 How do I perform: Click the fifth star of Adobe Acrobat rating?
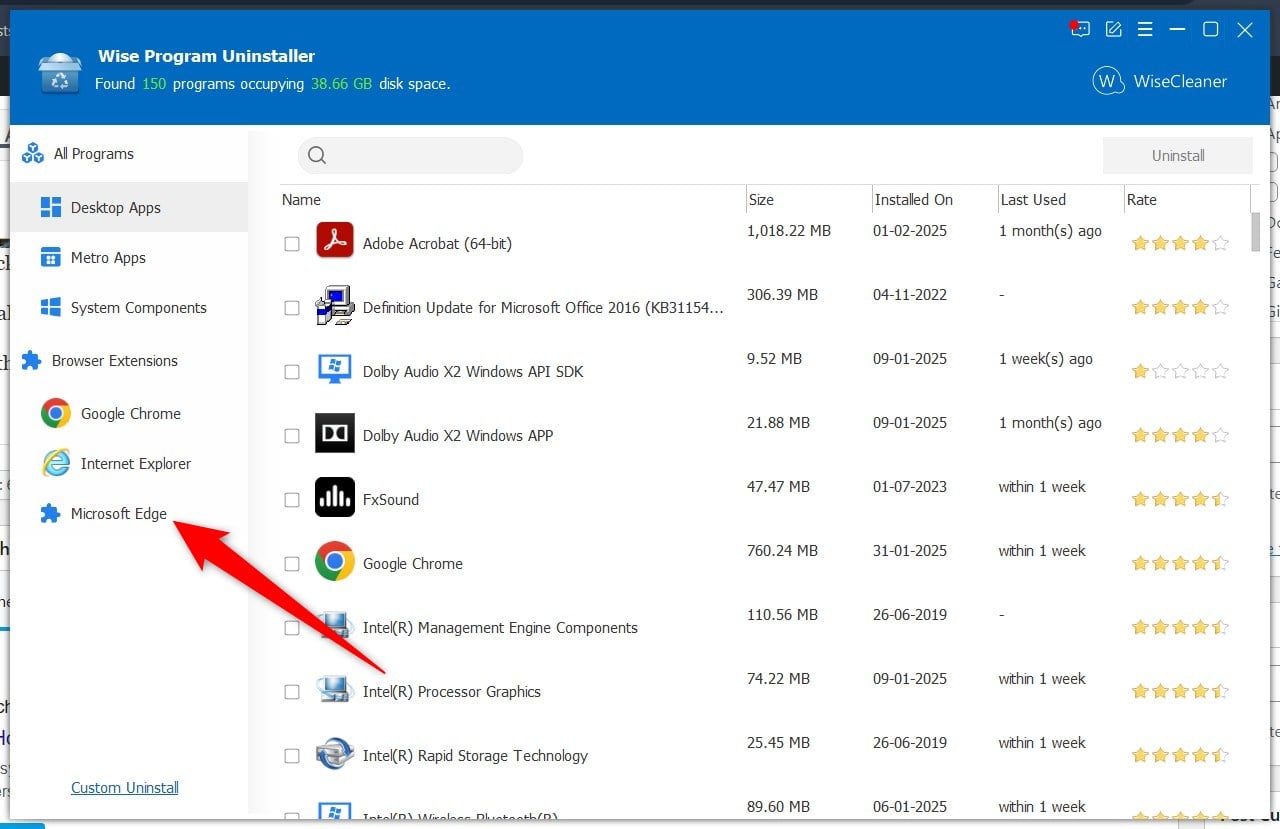tap(1220, 243)
